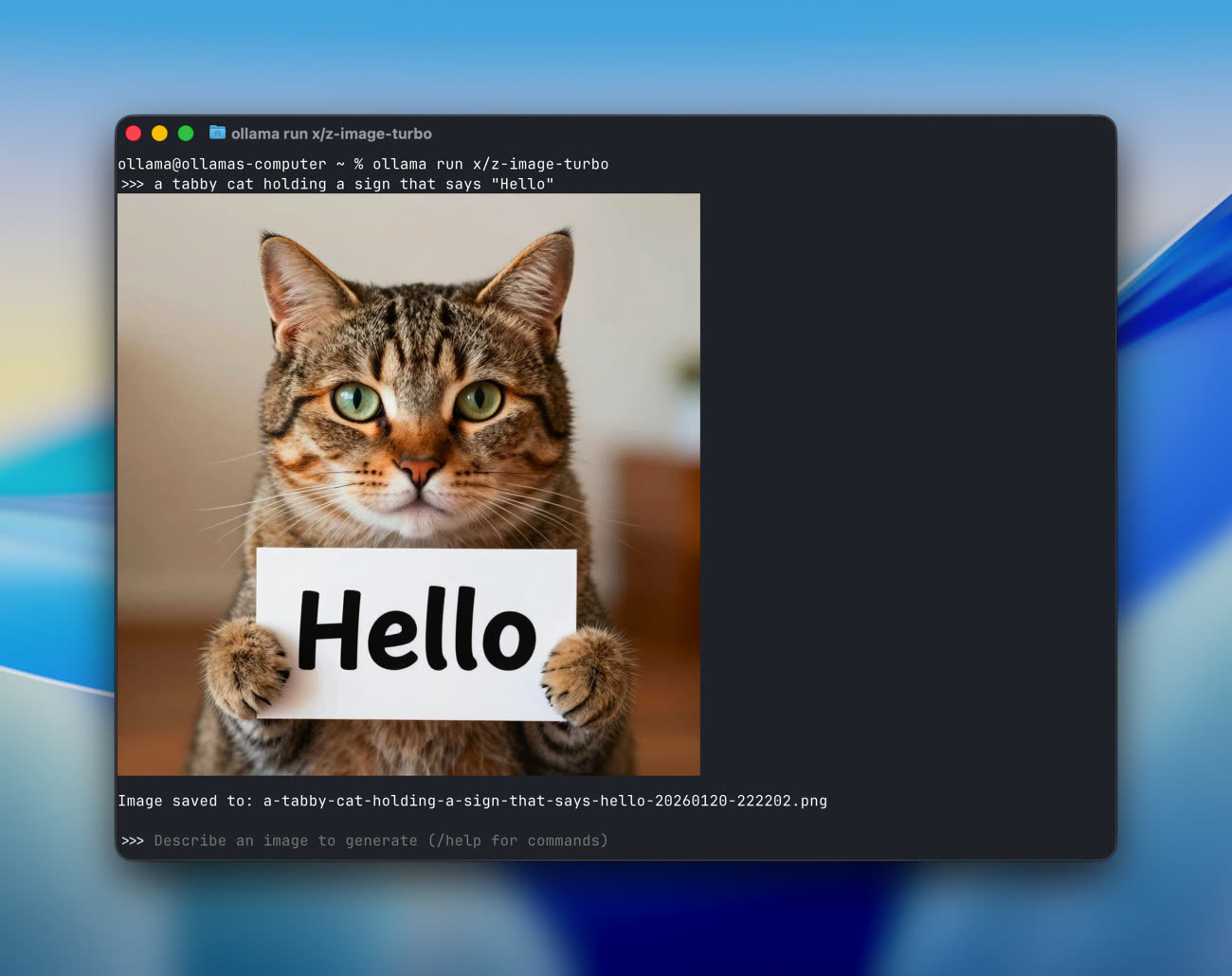This screenshot has width=1232, height=976.
Task: Click the typed command 'ollama run x/z-image-turbo'
Action: coord(490,164)
